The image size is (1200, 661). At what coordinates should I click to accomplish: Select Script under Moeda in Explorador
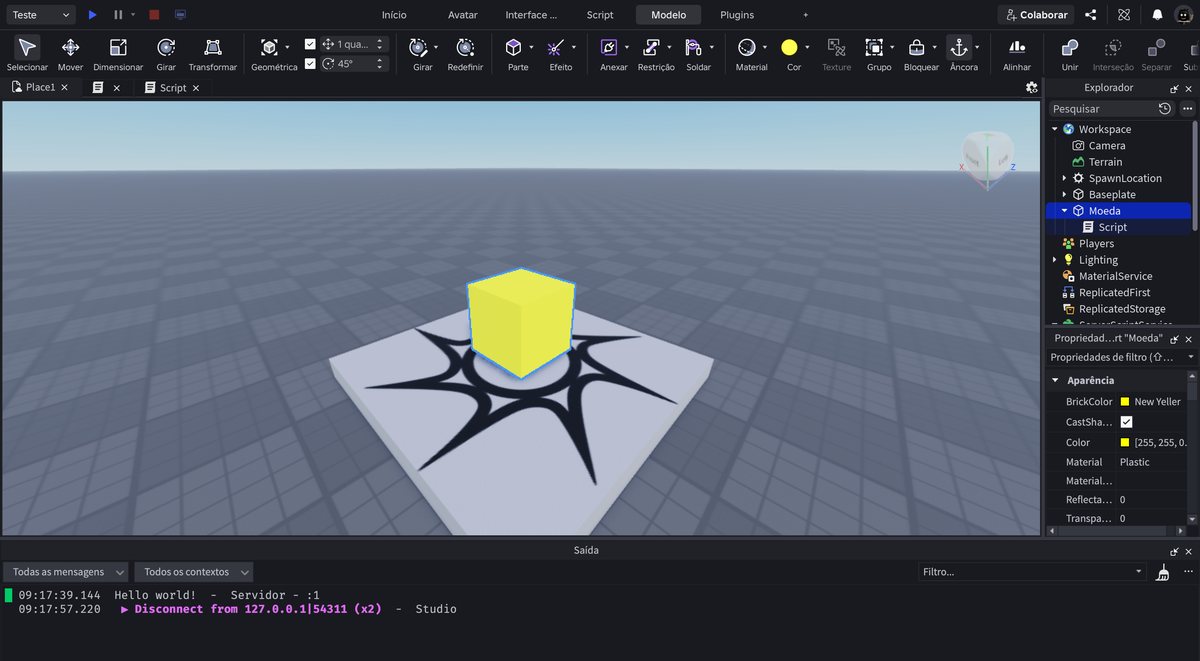pyautogui.click(x=1112, y=227)
